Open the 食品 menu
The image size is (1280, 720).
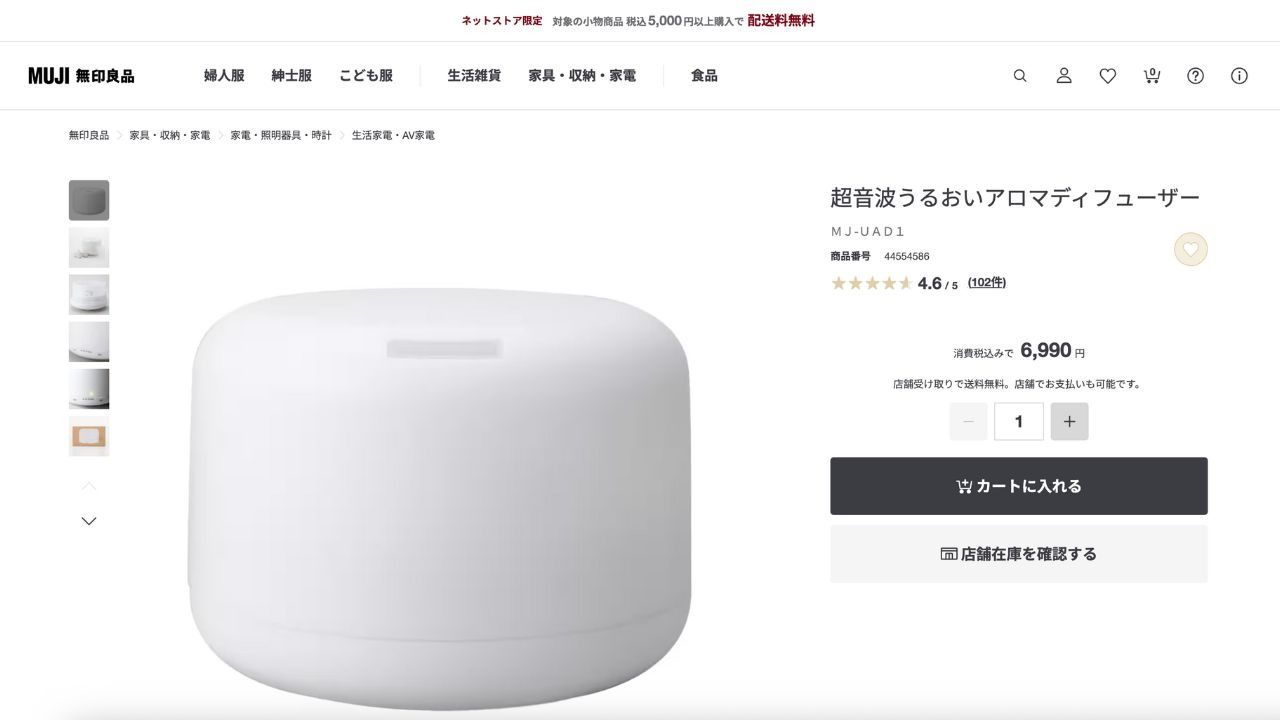tap(704, 76)
